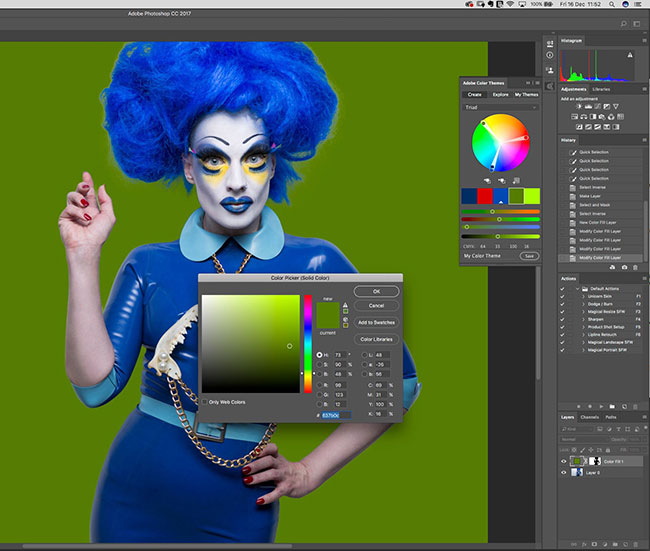The height and width of the screenshot is (551, 650).
Task: Switch to the Channels tab
Action: [590, 416]
